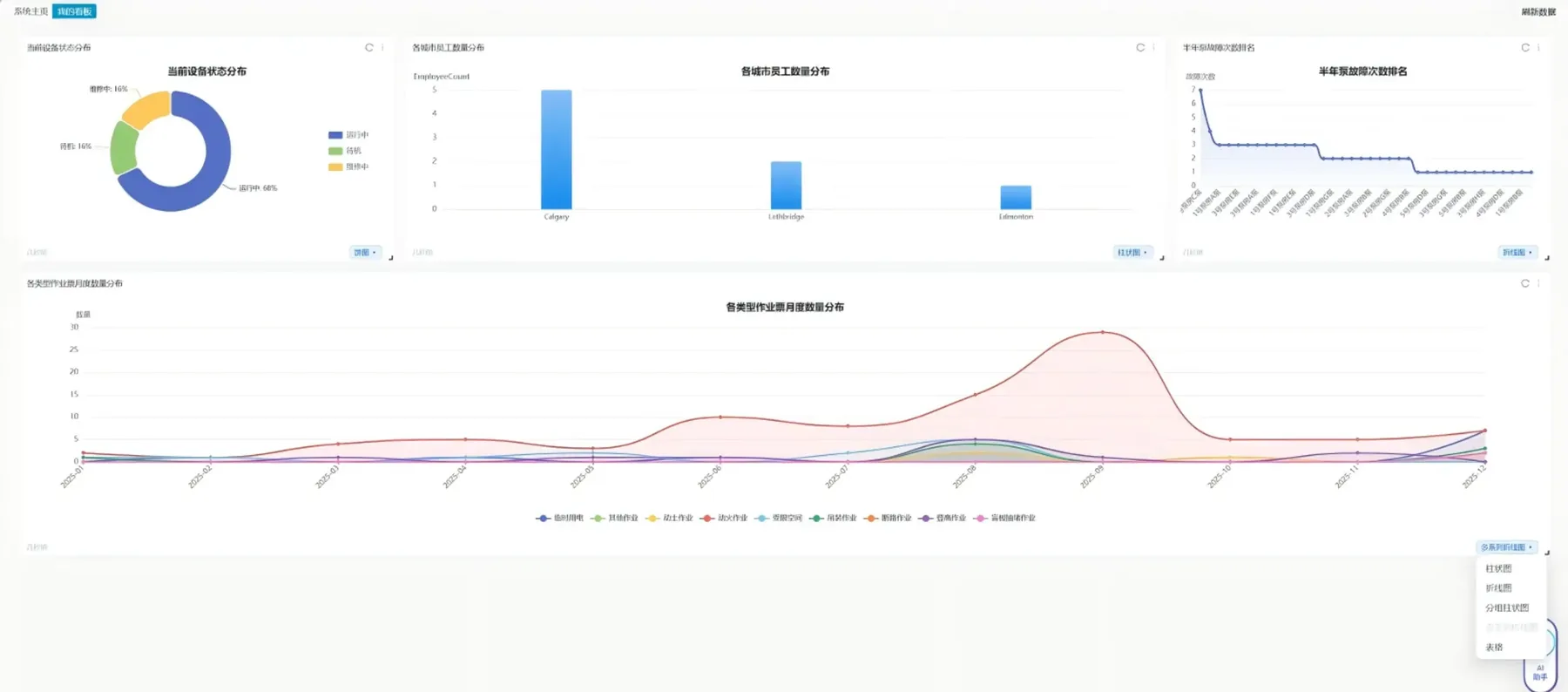The height and width of the screenshot is (692, 1568).
Task: Toggle 动火作业 series in line chart legend
Action: pos(724,518)
